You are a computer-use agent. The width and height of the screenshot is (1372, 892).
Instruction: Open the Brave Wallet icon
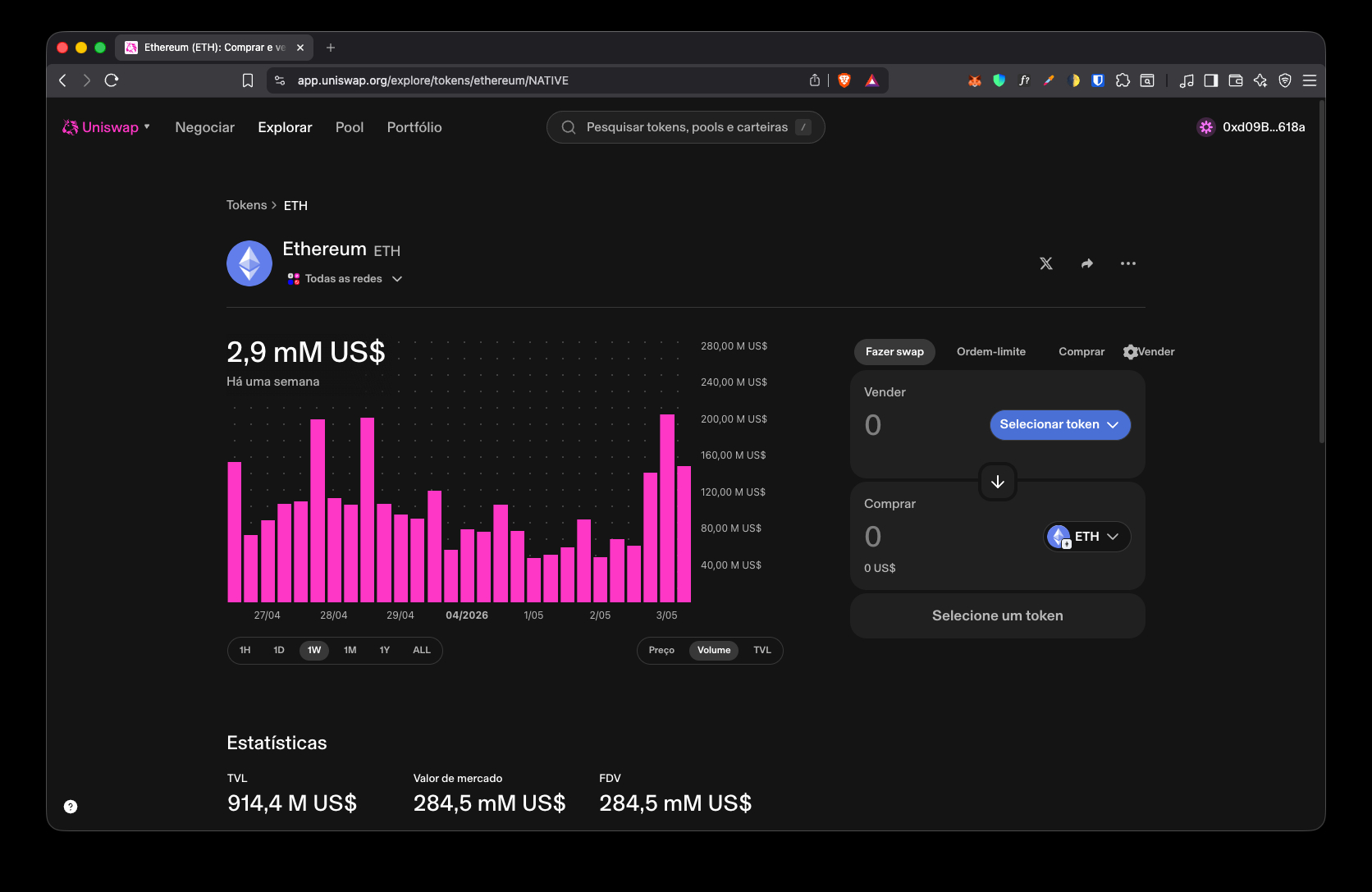coord(1236,80)
